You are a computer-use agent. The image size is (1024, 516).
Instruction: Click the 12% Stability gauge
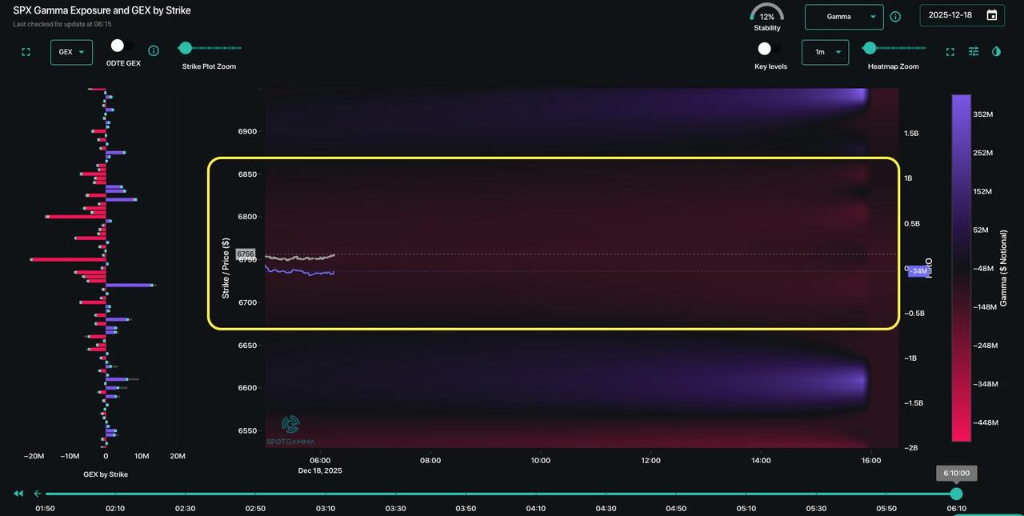coord(766,16)
